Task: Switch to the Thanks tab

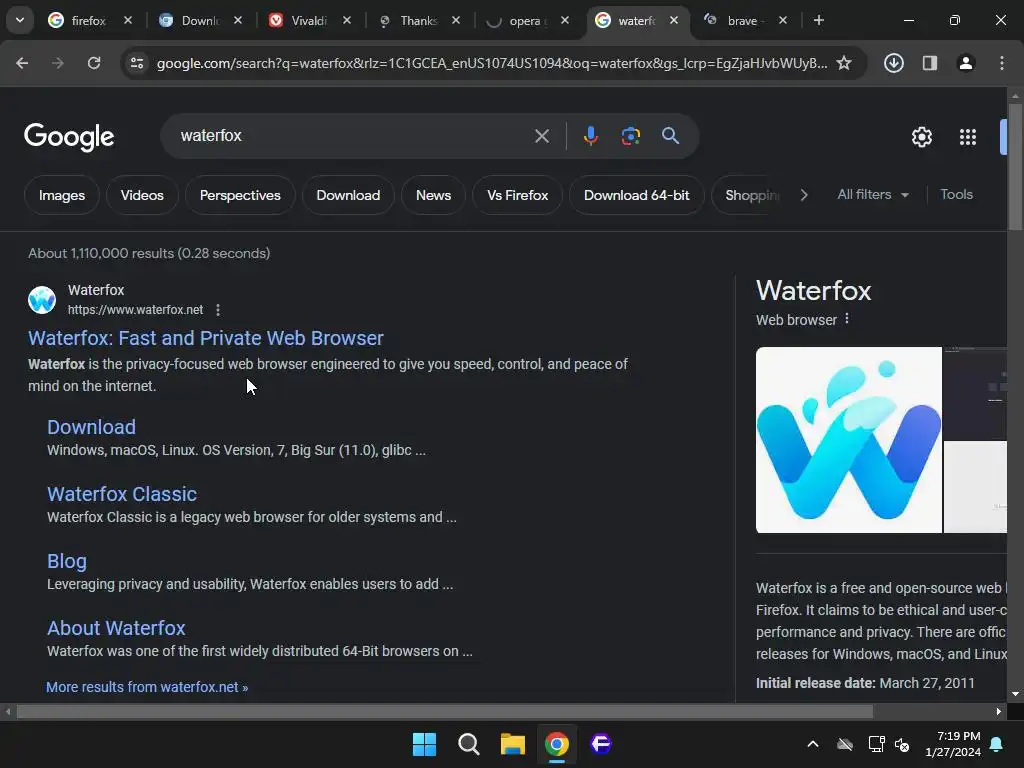Action: (419, 21)
